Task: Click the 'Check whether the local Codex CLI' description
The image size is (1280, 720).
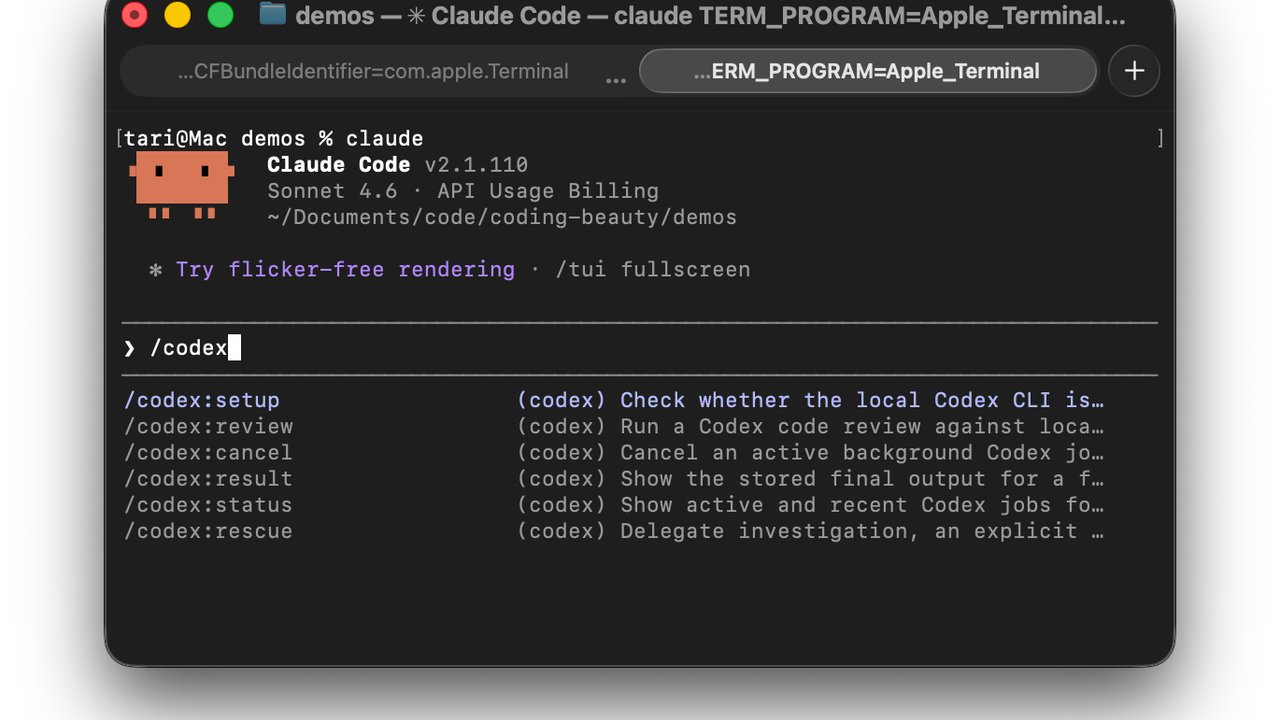Action: click(862, 400)
